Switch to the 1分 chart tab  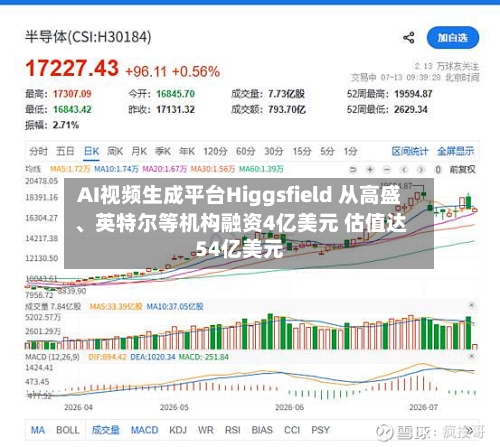click(x=350, y=151)
